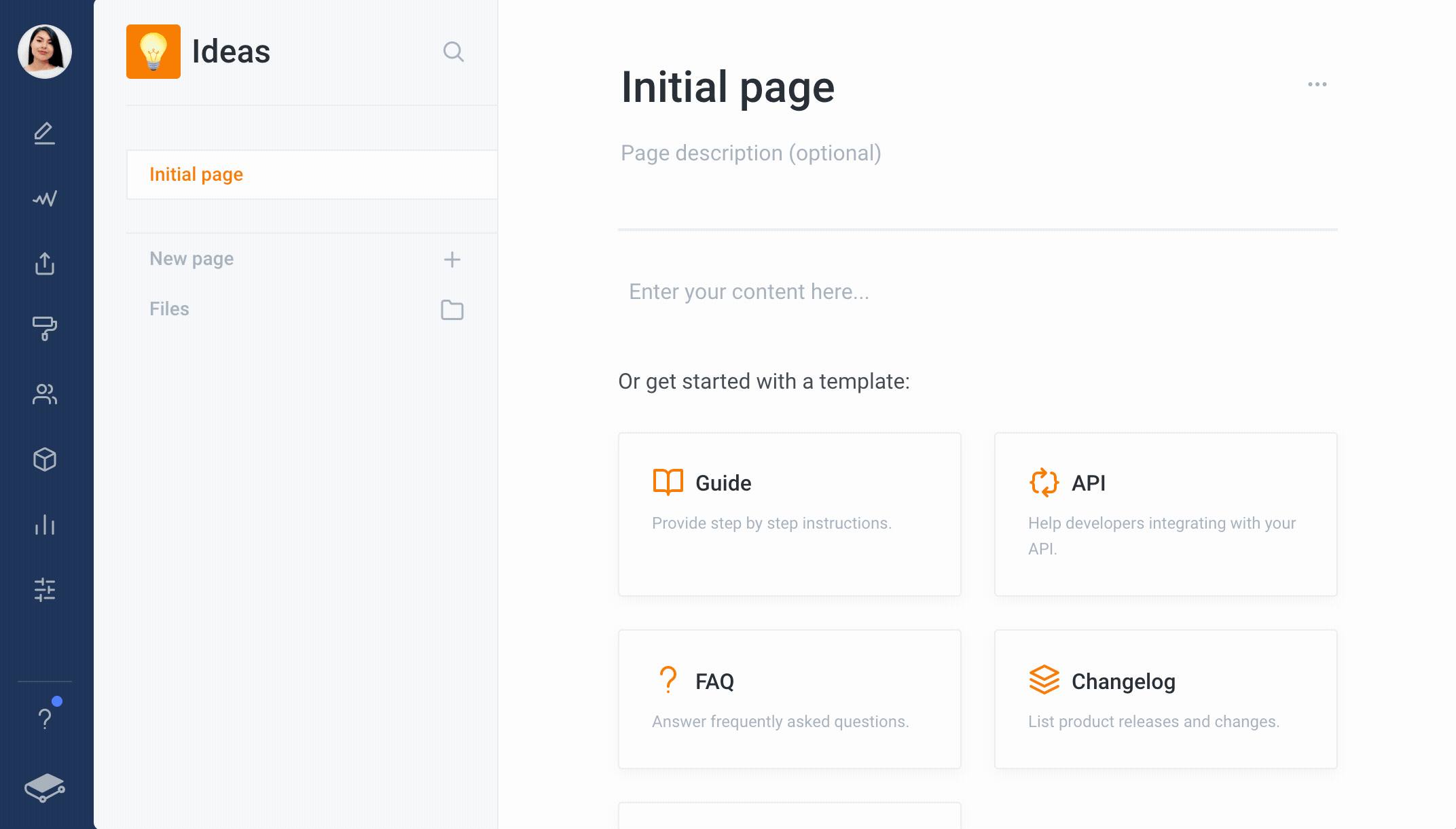Click the user profile avatar
Image resolution: width=1456 pixels, height=829 pixels.
pos(43,52)
